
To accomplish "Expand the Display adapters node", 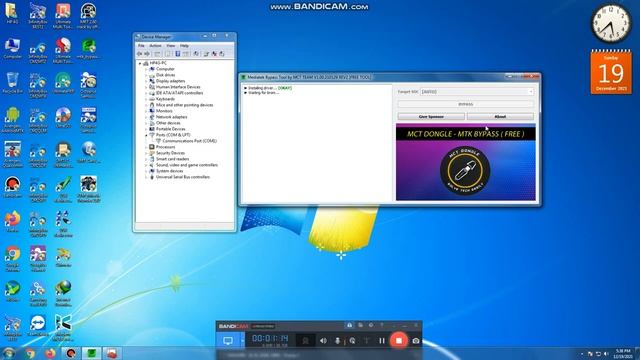I will click(146, 81).
